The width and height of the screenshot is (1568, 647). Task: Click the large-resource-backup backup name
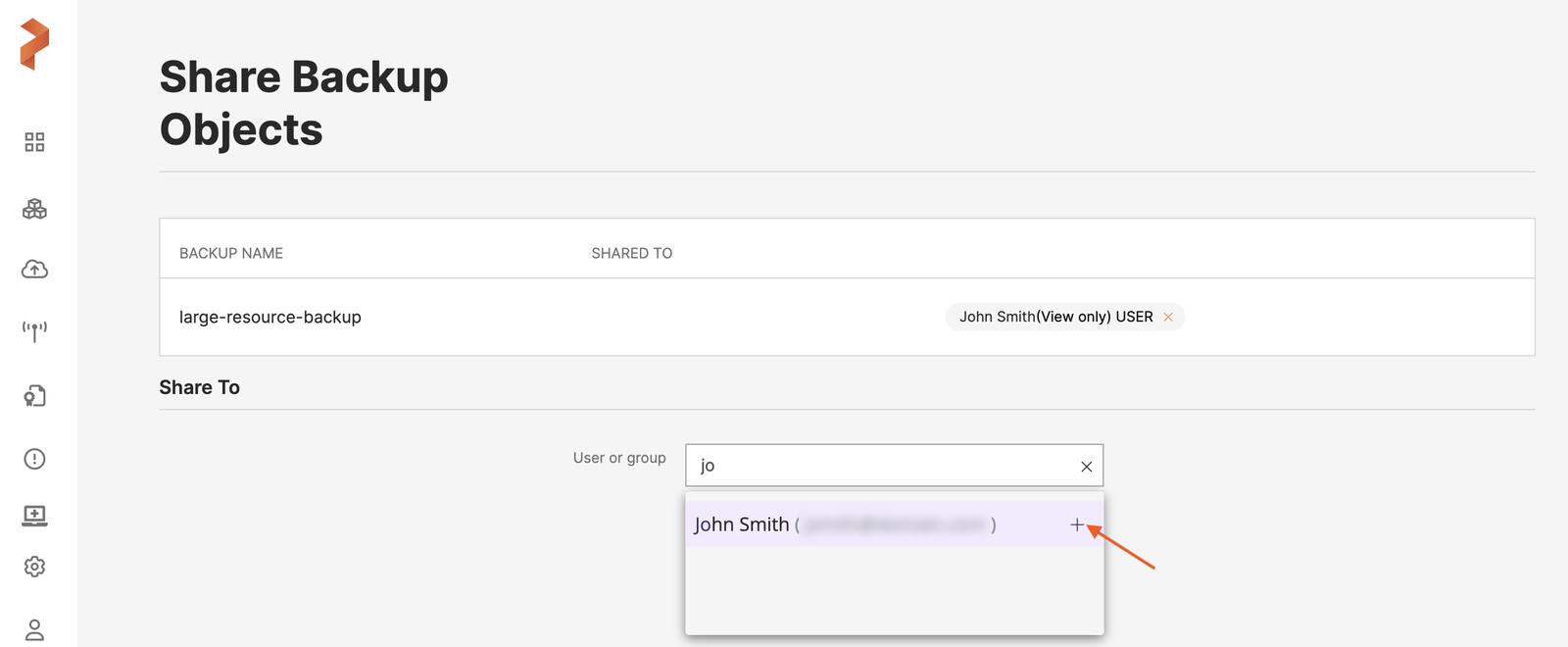point(269,317)
